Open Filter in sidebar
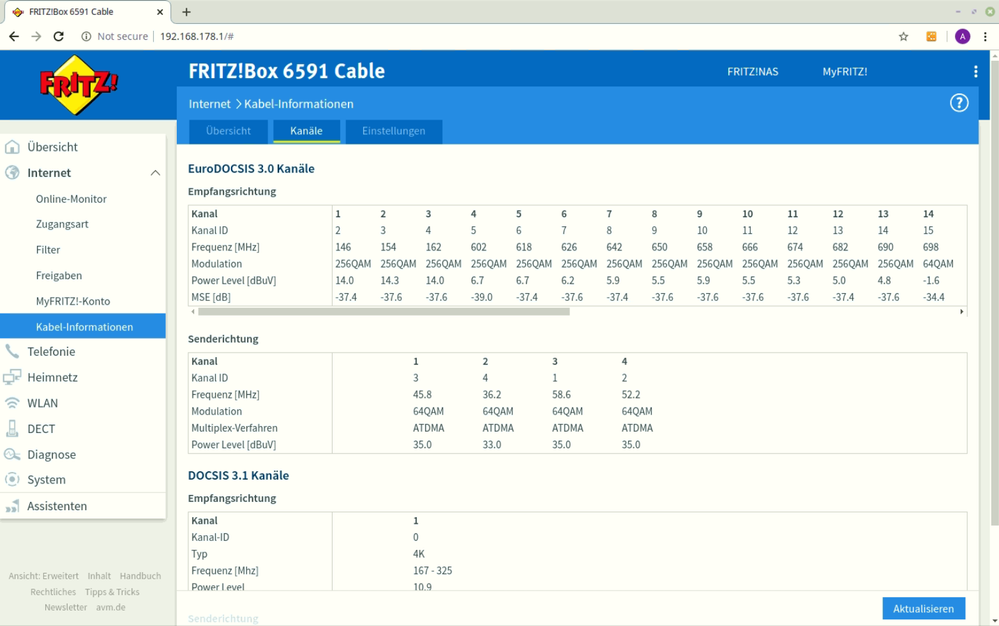Screen dimensions: 999x626 coord(48,250)
